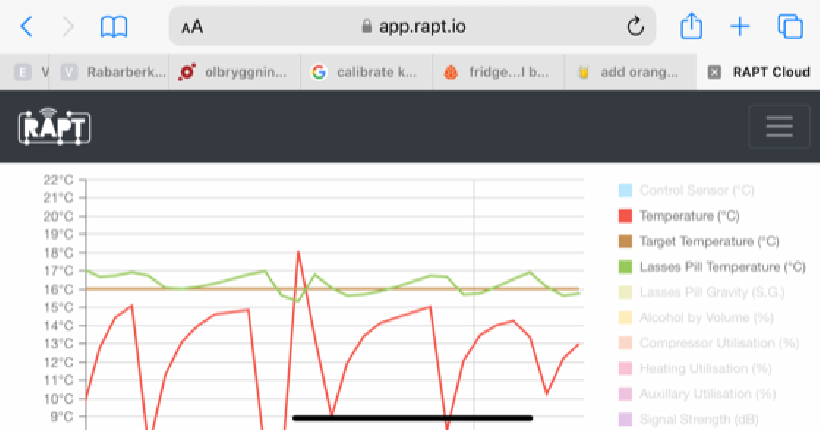Viewport: 820px width, 430px height.
Task: Switch to the olbryggnin... tab
Action: (234, 72)
